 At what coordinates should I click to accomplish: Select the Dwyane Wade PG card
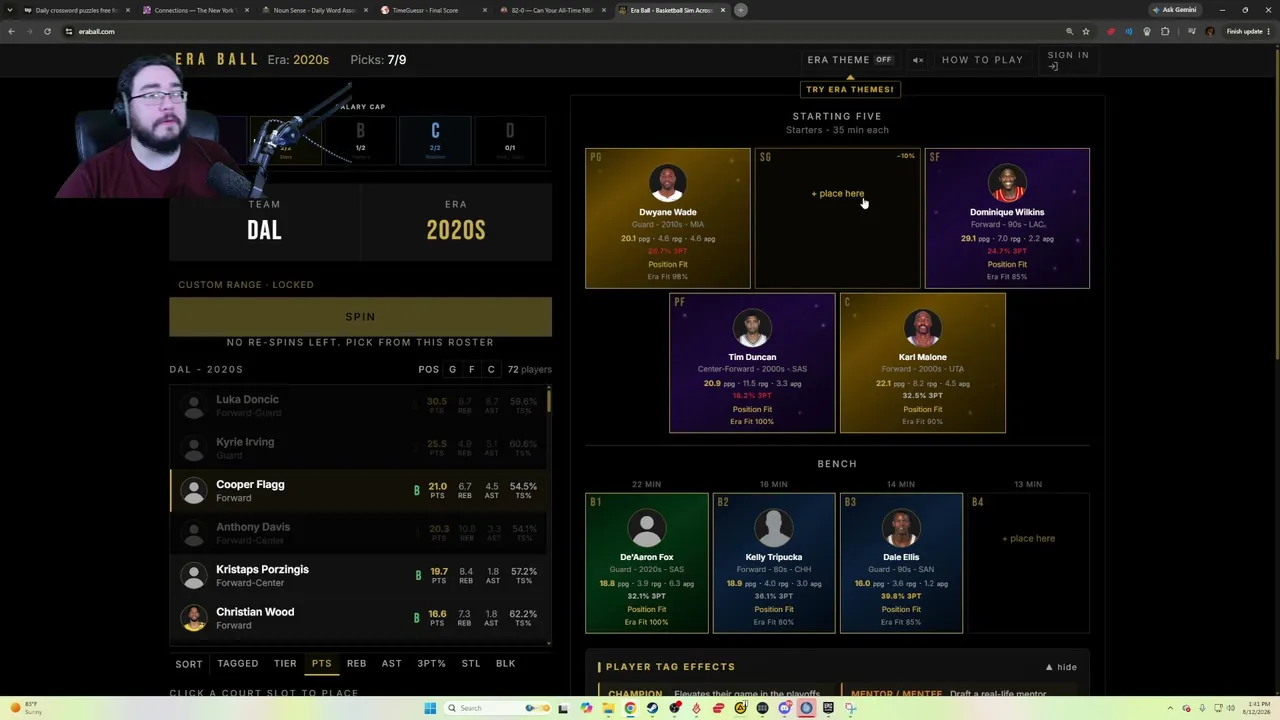click(x=667, y=218)
